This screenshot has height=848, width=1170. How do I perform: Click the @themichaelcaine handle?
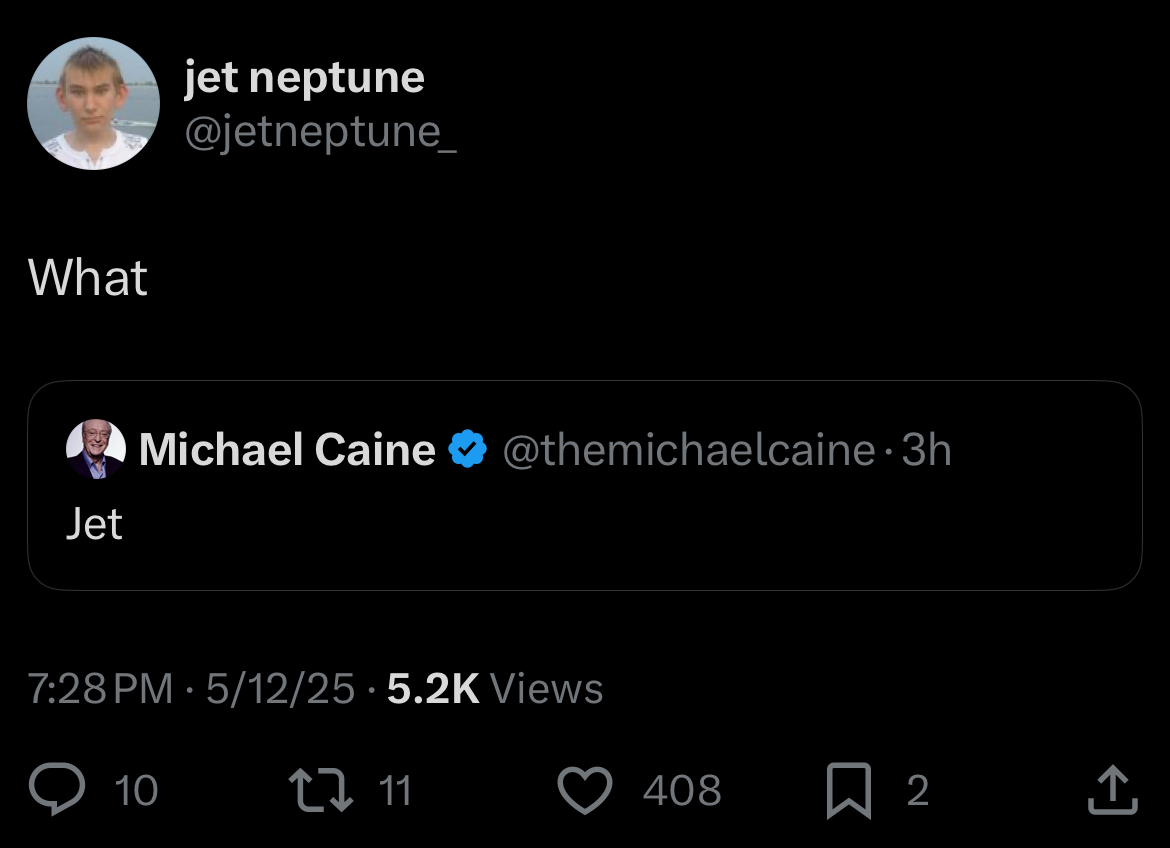click(688, 450)
